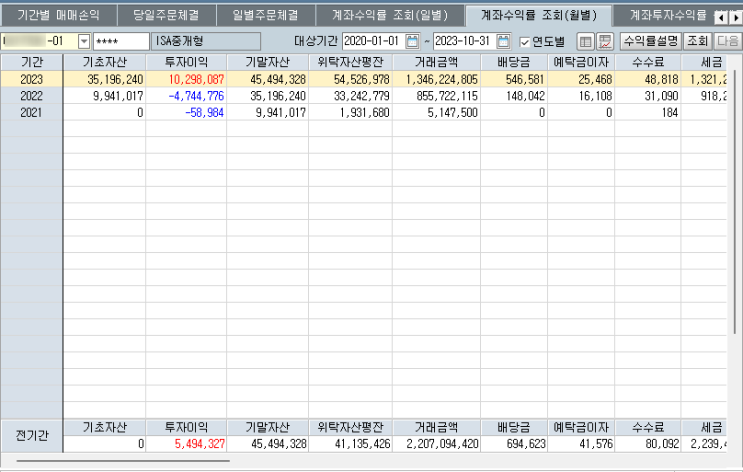
Task: Click the password field with asterisks
Action: pyautogui.click(x=121, y=41)
